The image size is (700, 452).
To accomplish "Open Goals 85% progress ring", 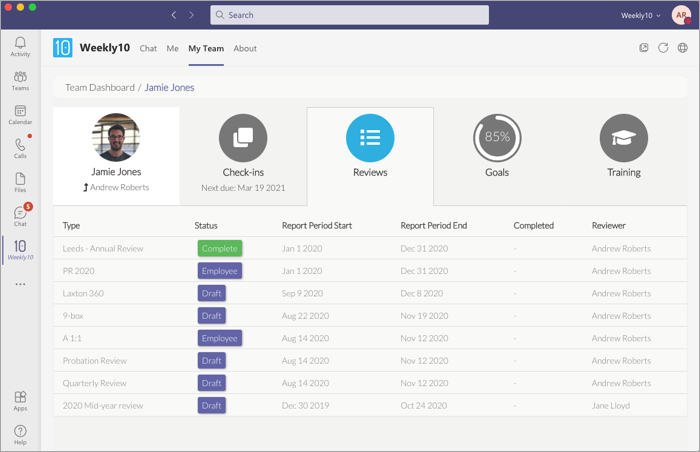I will (497, 138).
